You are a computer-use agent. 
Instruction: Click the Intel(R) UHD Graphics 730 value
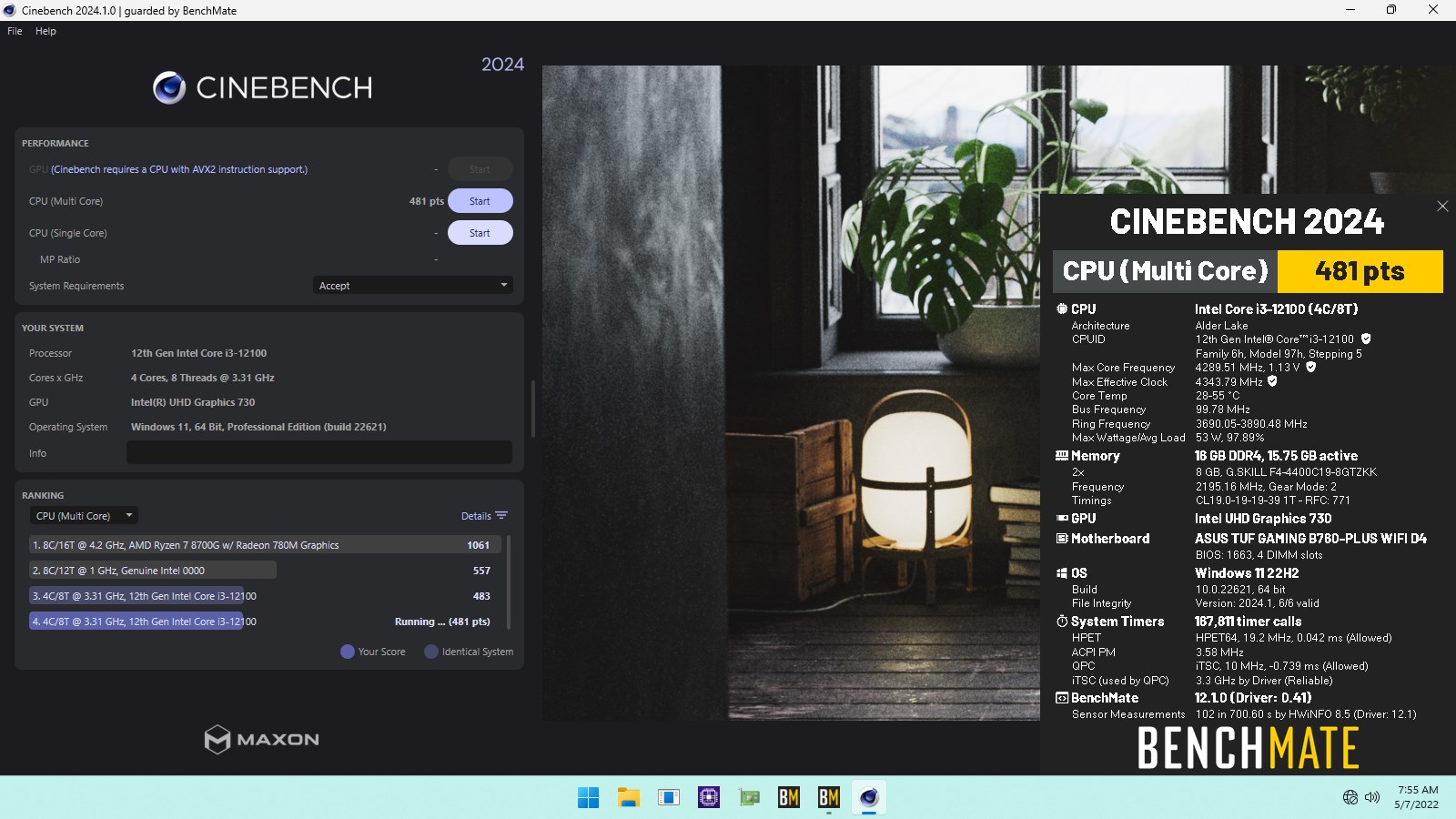click(x=193, y=402)
